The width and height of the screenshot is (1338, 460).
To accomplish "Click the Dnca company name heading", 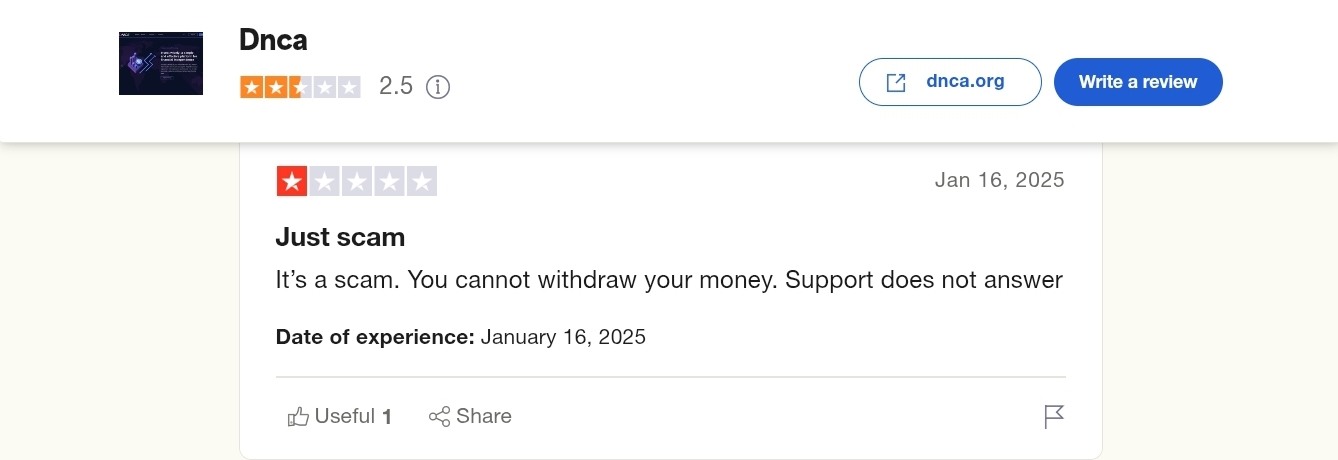I will [x=273, y=40].
